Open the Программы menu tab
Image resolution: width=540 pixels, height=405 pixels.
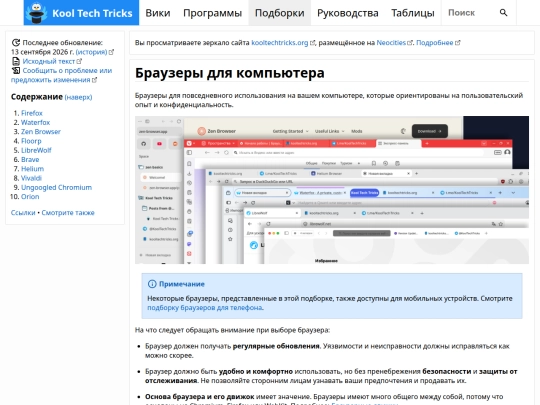212,13
